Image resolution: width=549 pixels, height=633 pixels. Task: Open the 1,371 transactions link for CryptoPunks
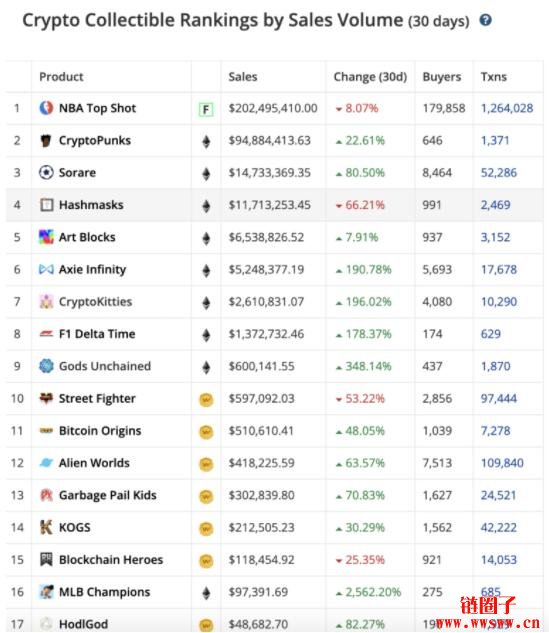tap(495, 140)
